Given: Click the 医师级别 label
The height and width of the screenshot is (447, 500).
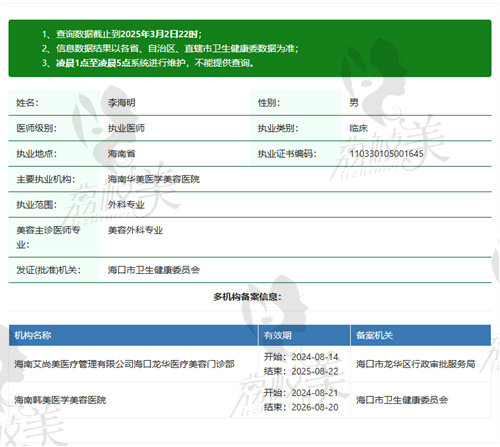Looking at the screenshot, I should [x=36, y=128].
